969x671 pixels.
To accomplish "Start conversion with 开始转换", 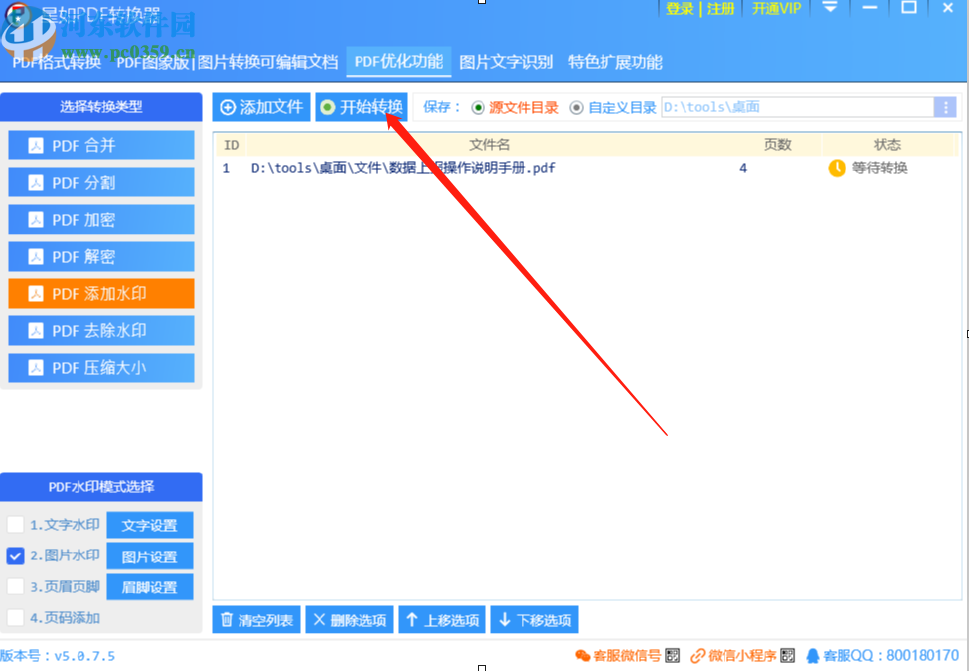I will (x=361, y=106).
